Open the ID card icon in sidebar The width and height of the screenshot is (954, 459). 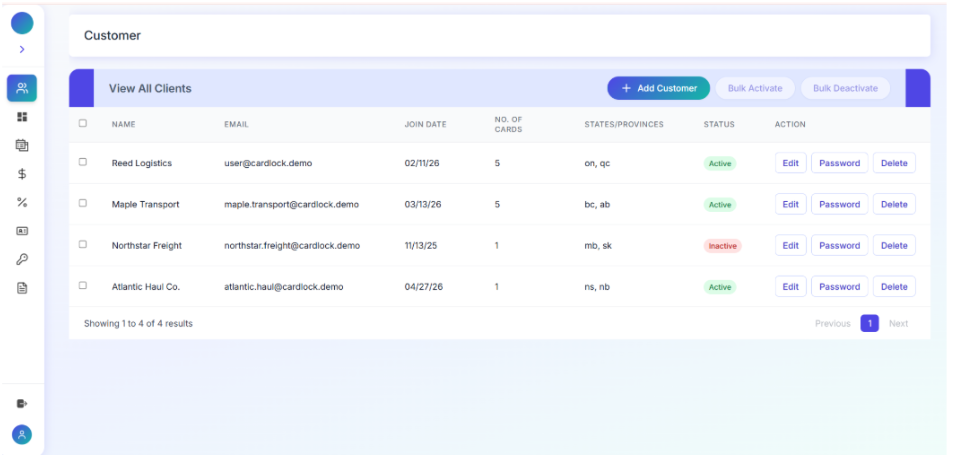coord(22,231)
